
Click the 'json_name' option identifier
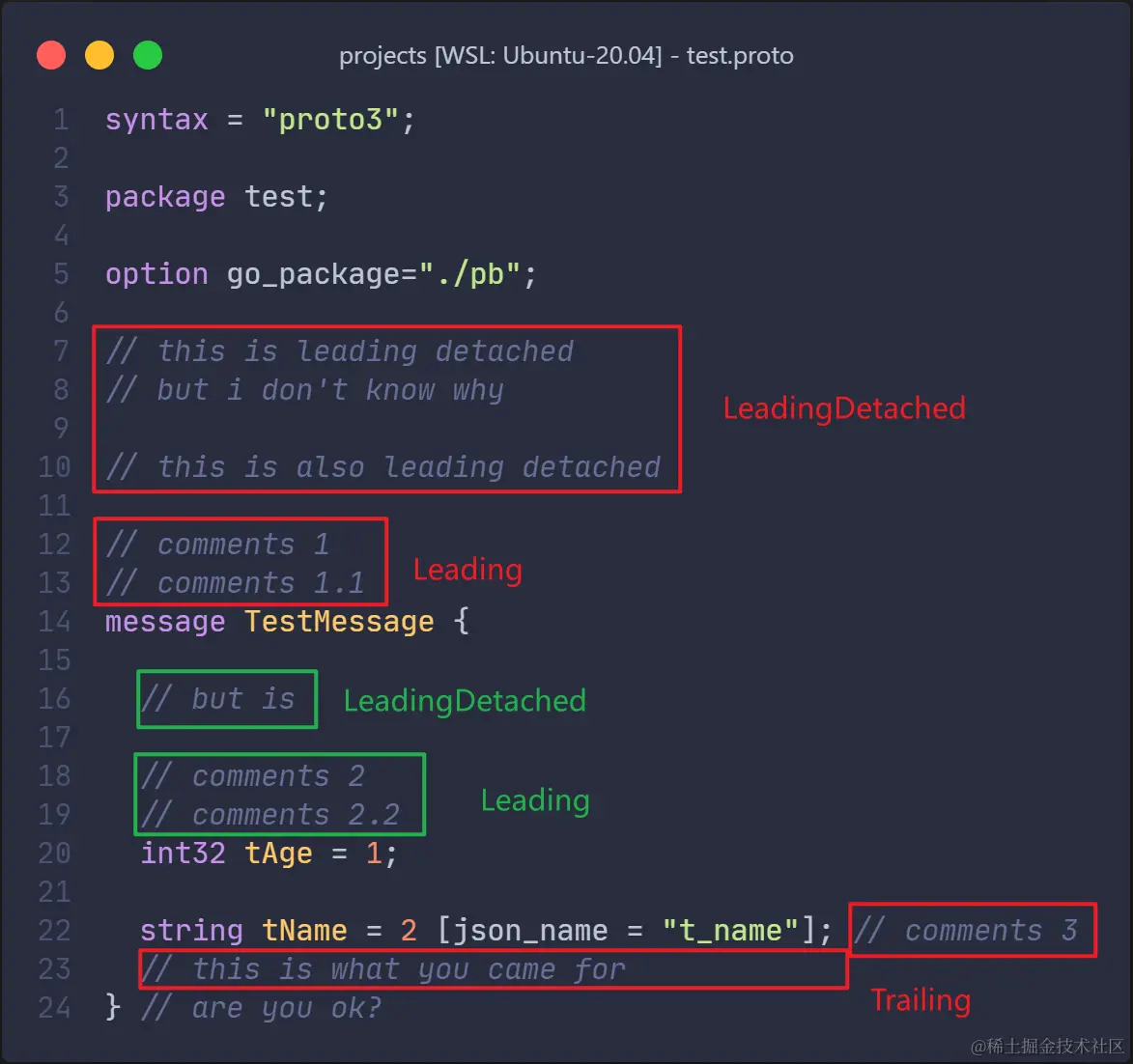click(x=531, y=932)
